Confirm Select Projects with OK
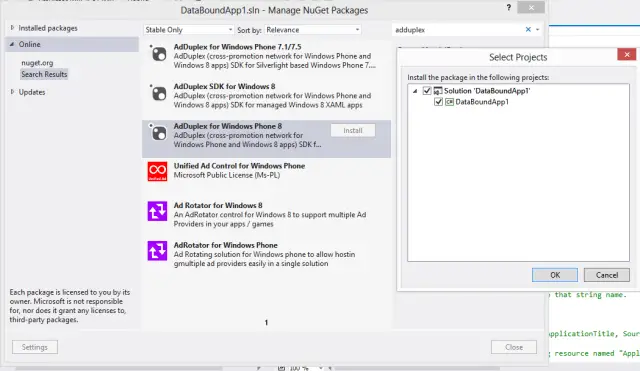The image size is (640, 371). tap(555, 275)
